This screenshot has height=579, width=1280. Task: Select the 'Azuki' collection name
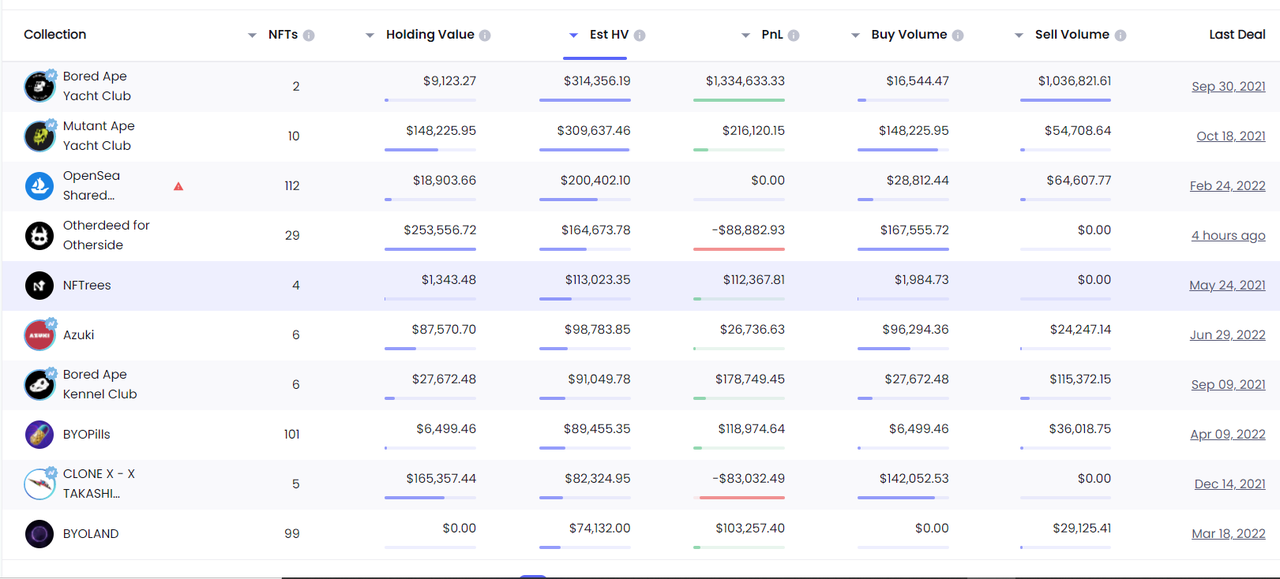pos(79,335)
